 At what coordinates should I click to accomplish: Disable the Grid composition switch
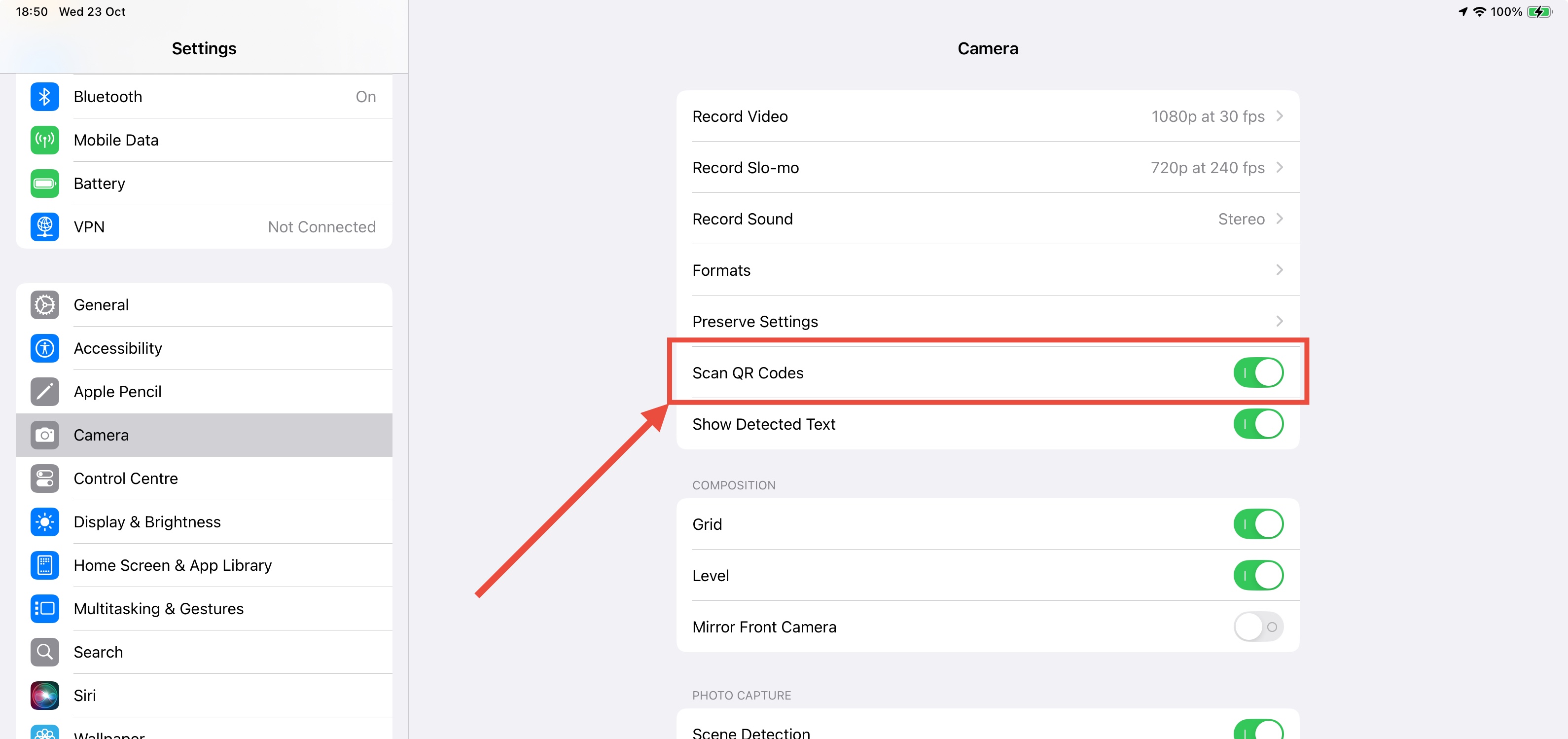pyautogui.click(x=1259, y=523)
